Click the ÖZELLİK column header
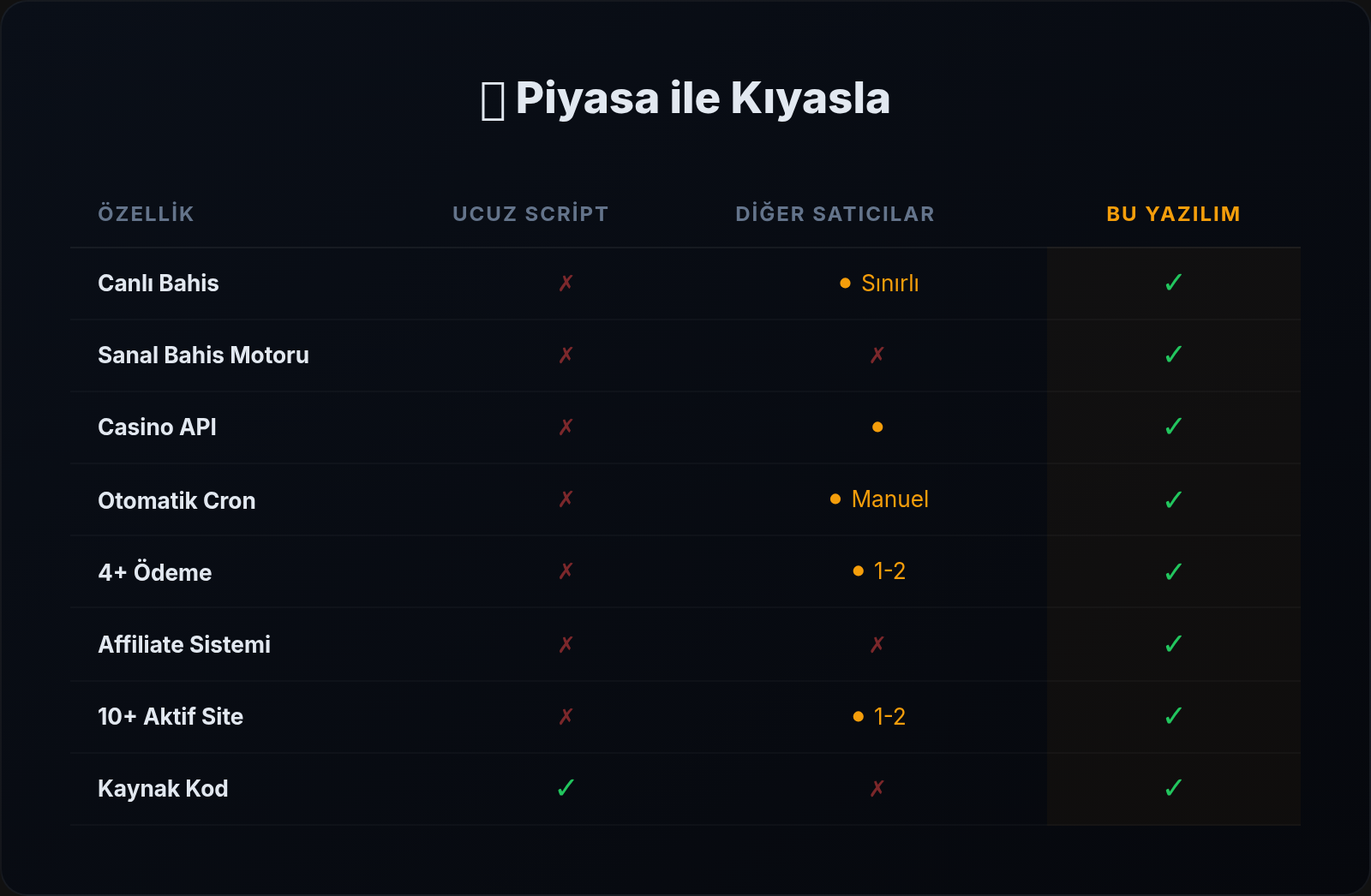The image size is (1371, 896). point(147,214)
